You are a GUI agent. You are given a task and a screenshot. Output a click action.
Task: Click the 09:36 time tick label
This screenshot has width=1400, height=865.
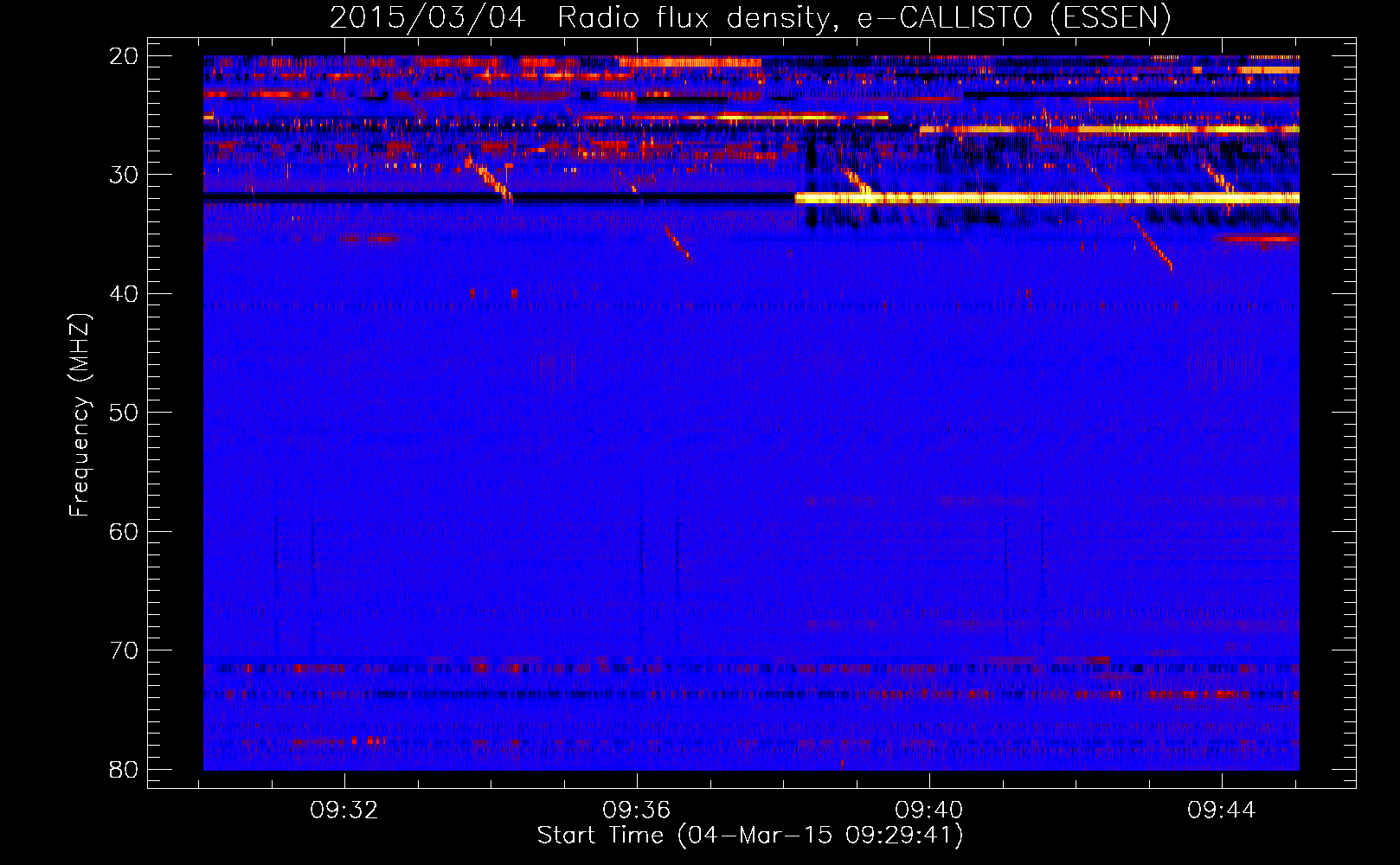pyautogui.click(x=637, y=811)
